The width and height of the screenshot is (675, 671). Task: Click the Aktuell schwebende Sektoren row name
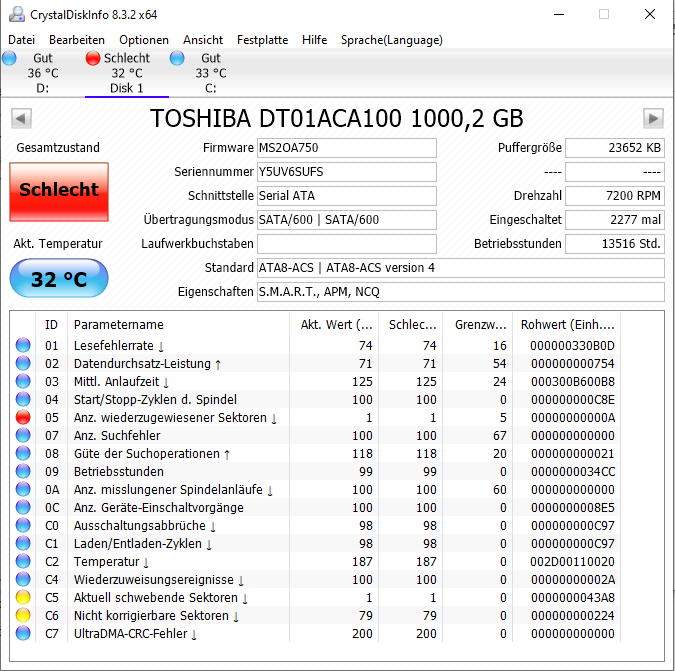(160, 597)
